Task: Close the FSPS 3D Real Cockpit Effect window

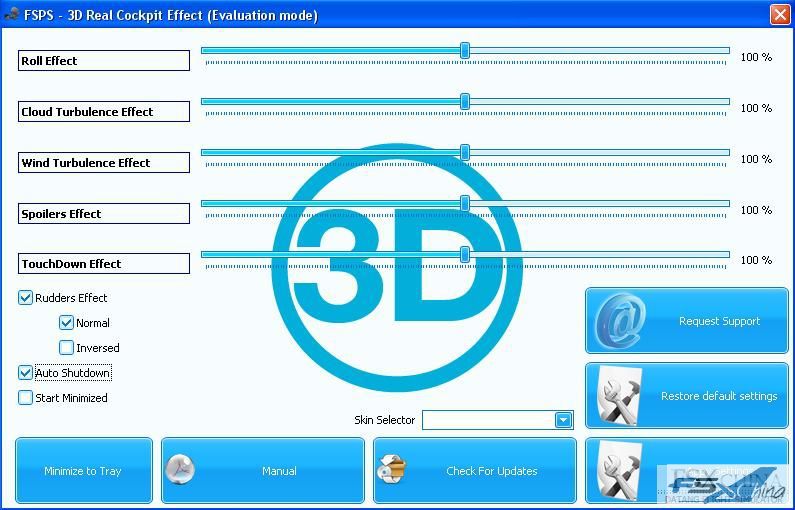Action: (780, 14)
